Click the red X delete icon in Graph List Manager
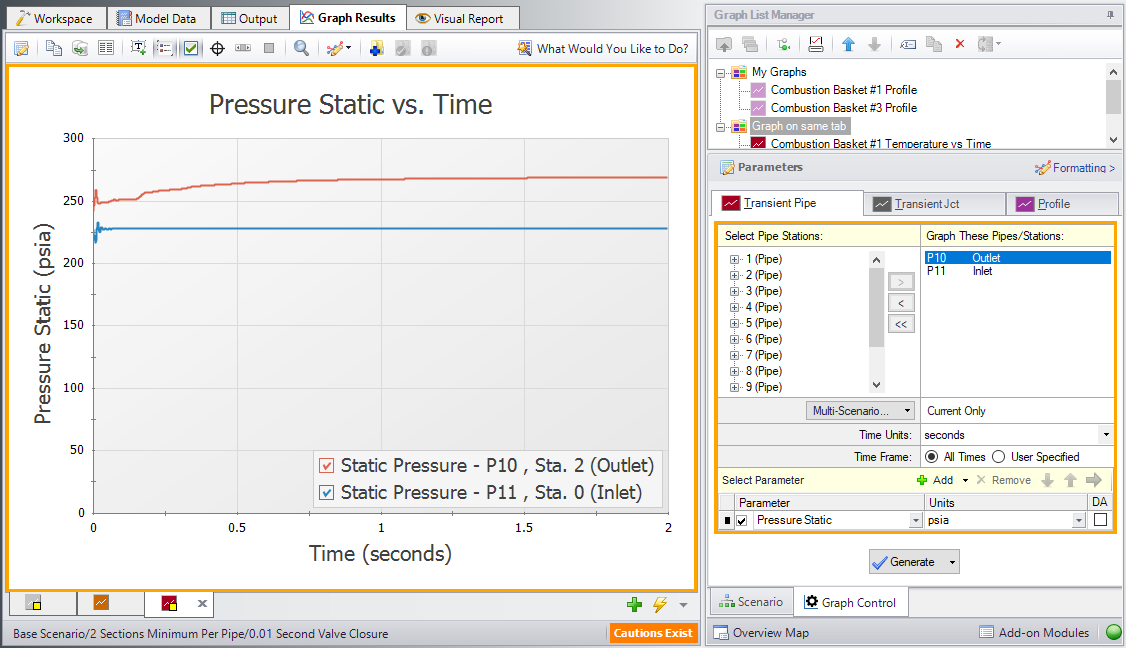The image size is (1126, 648). [x=960, y=44]
